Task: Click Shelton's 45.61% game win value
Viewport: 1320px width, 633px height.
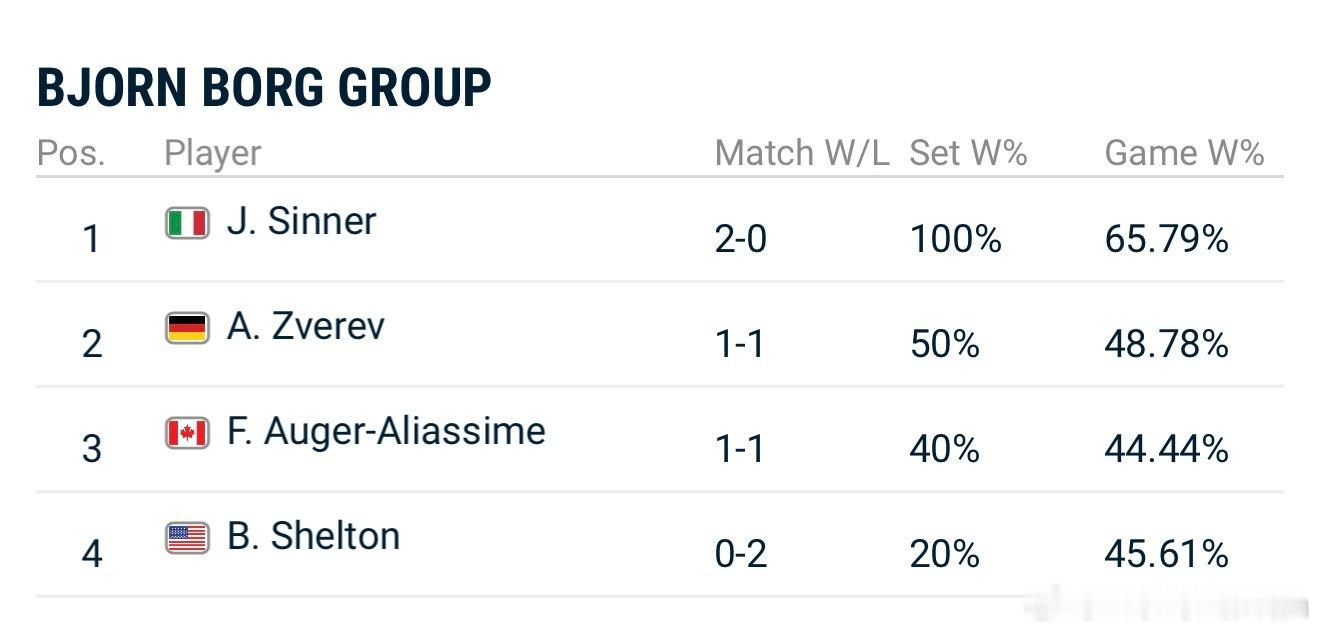Action: 1166,554
